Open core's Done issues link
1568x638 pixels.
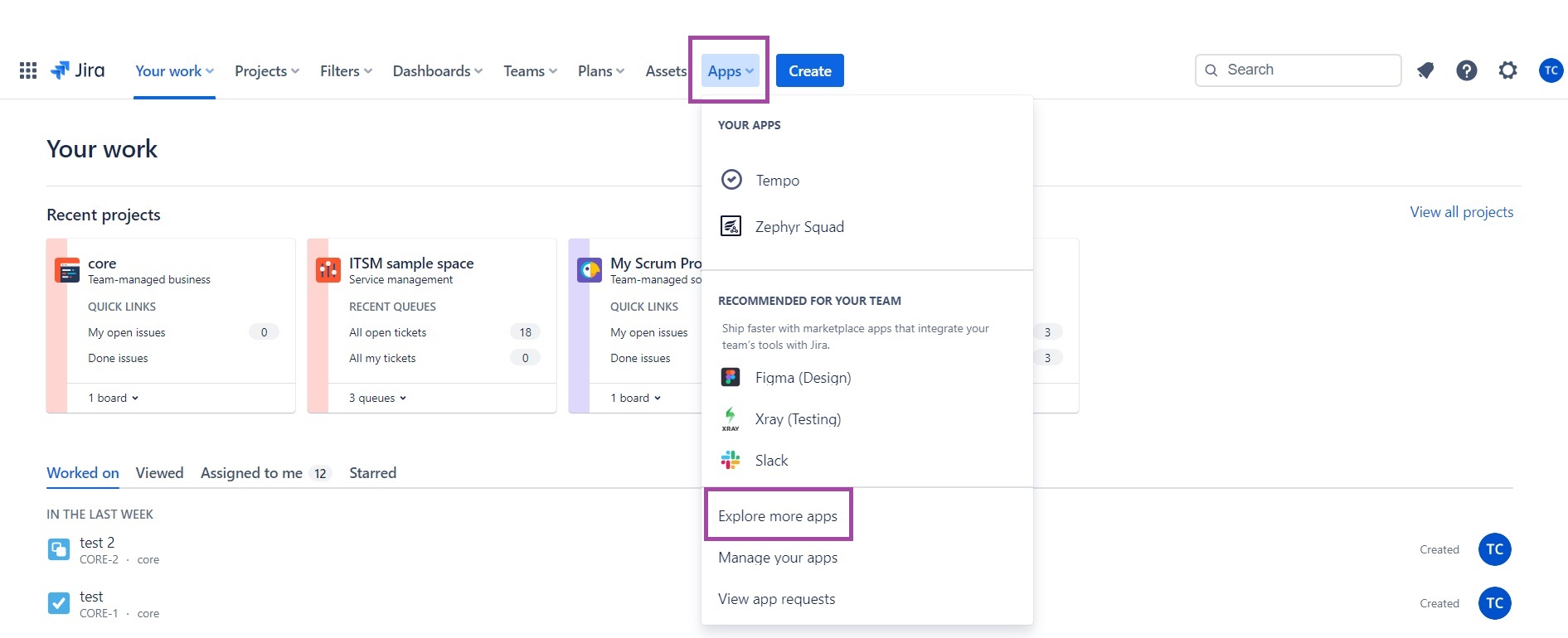click(118, 358)
